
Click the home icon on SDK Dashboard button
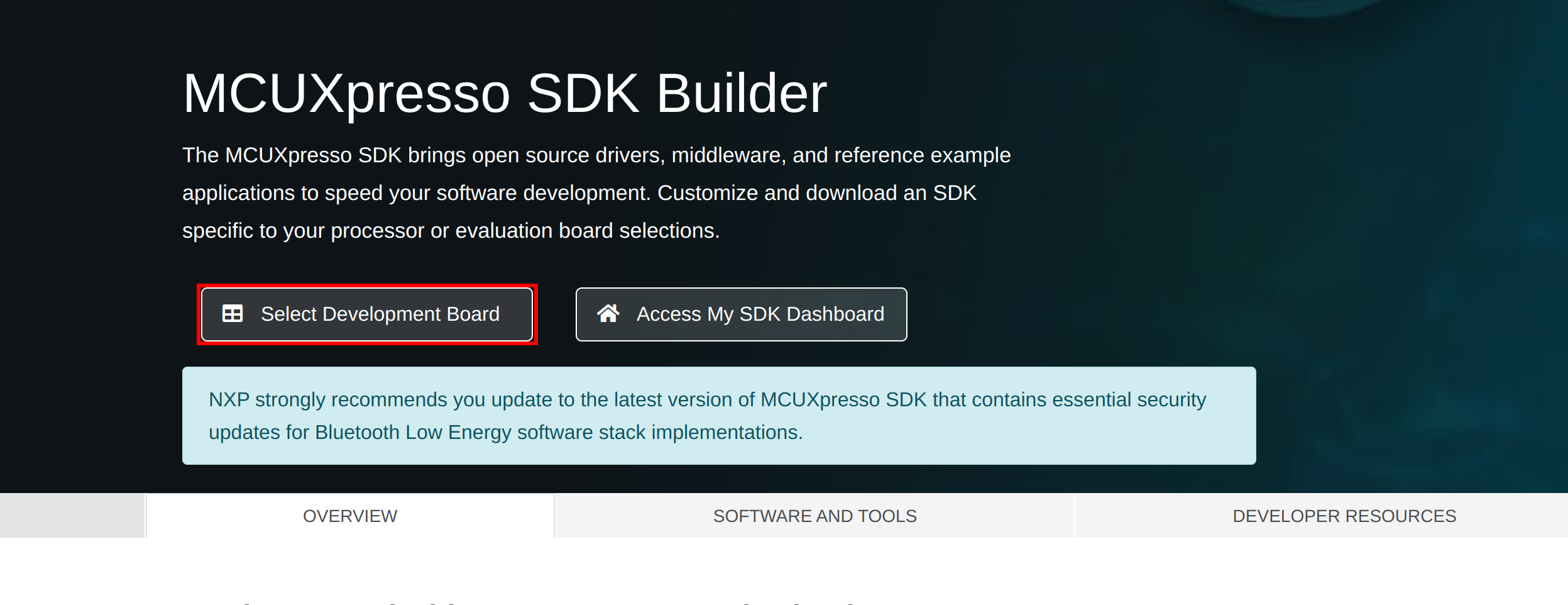click(608, 313)
